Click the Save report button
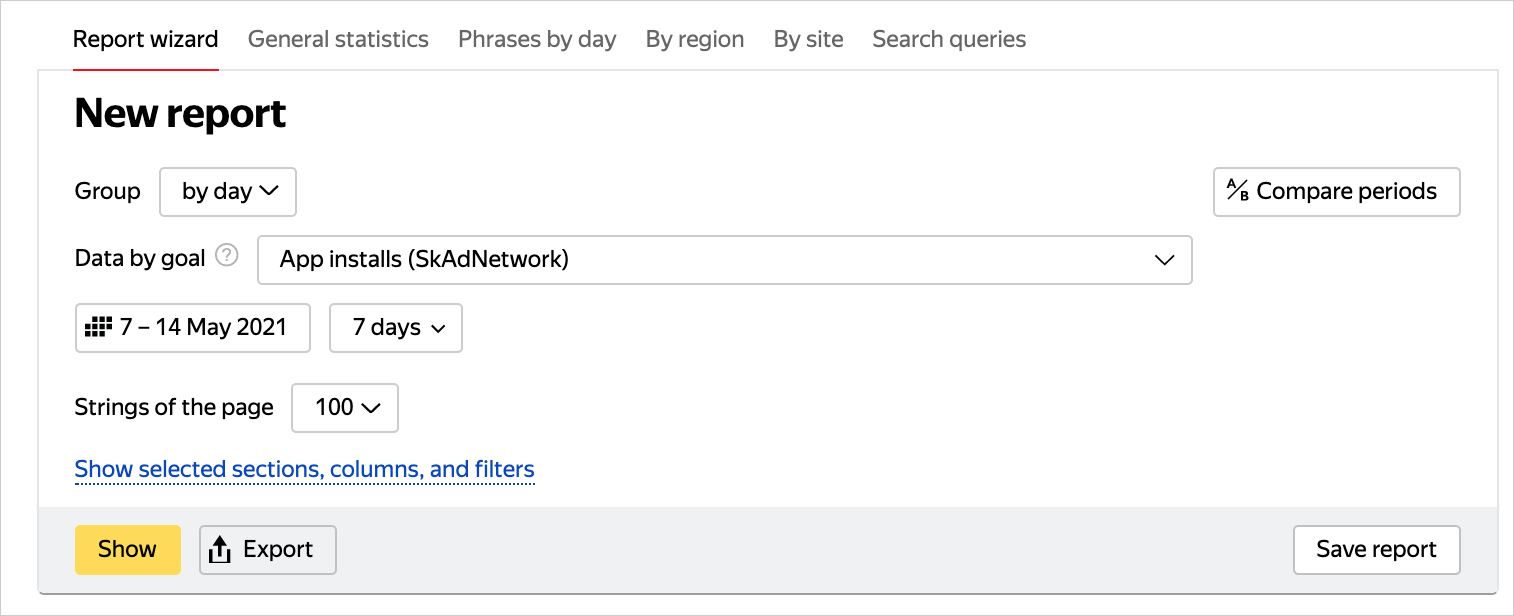 pos(1376,550)
